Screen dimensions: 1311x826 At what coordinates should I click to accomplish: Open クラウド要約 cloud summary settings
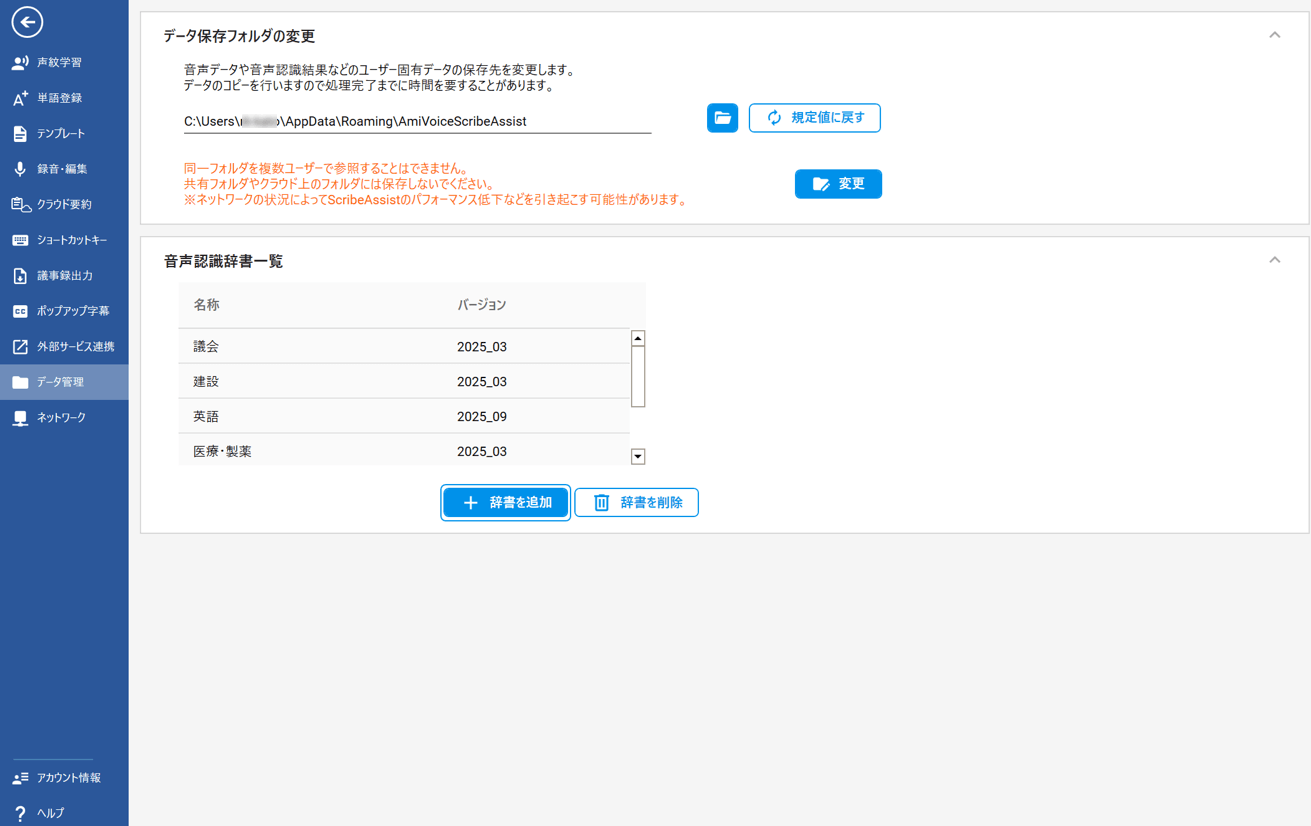pyautogui.click(x=64, y=205)
